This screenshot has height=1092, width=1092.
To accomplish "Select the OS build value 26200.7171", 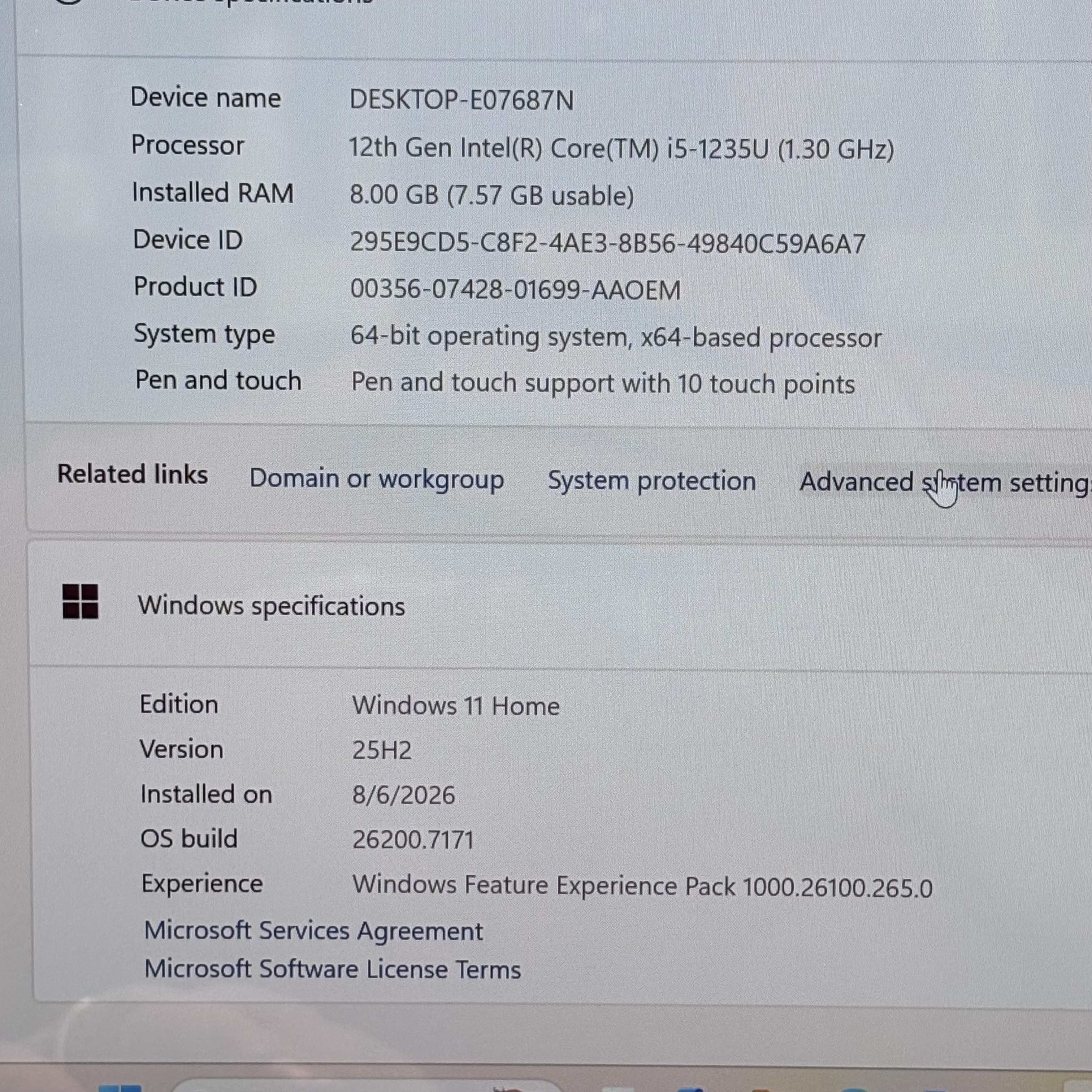I will point(413,840).
